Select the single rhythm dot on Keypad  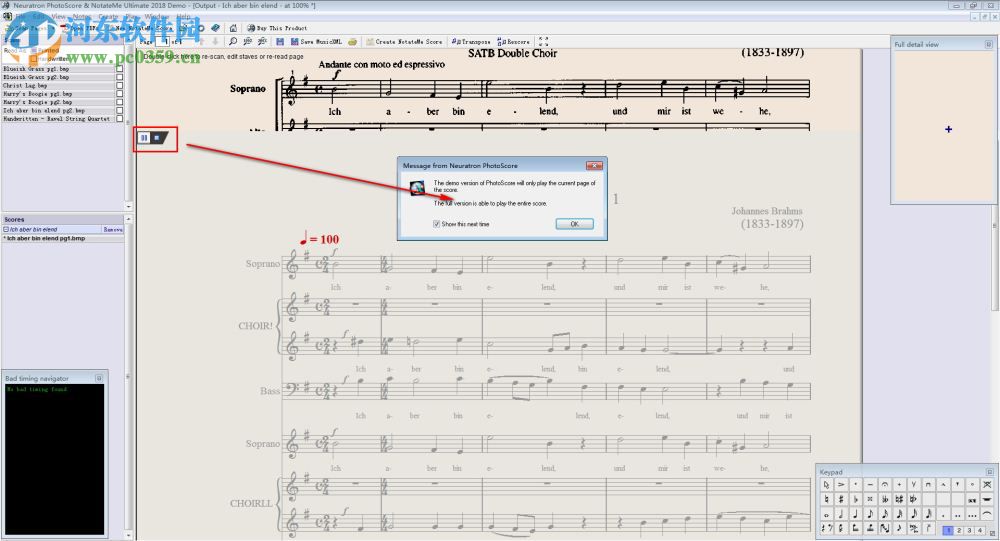pyautogui.click(x=943, y=514)
